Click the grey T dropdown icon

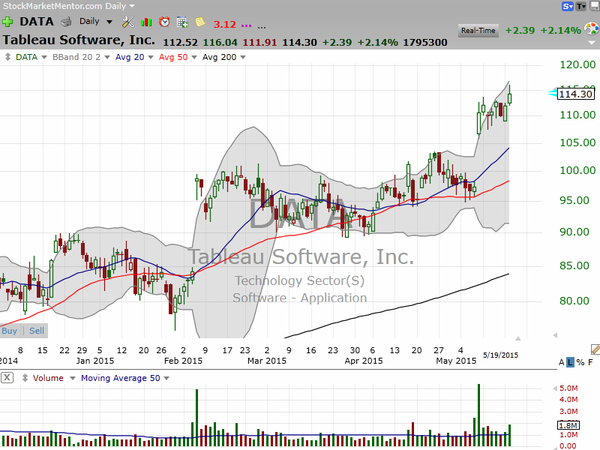(581, 6)
